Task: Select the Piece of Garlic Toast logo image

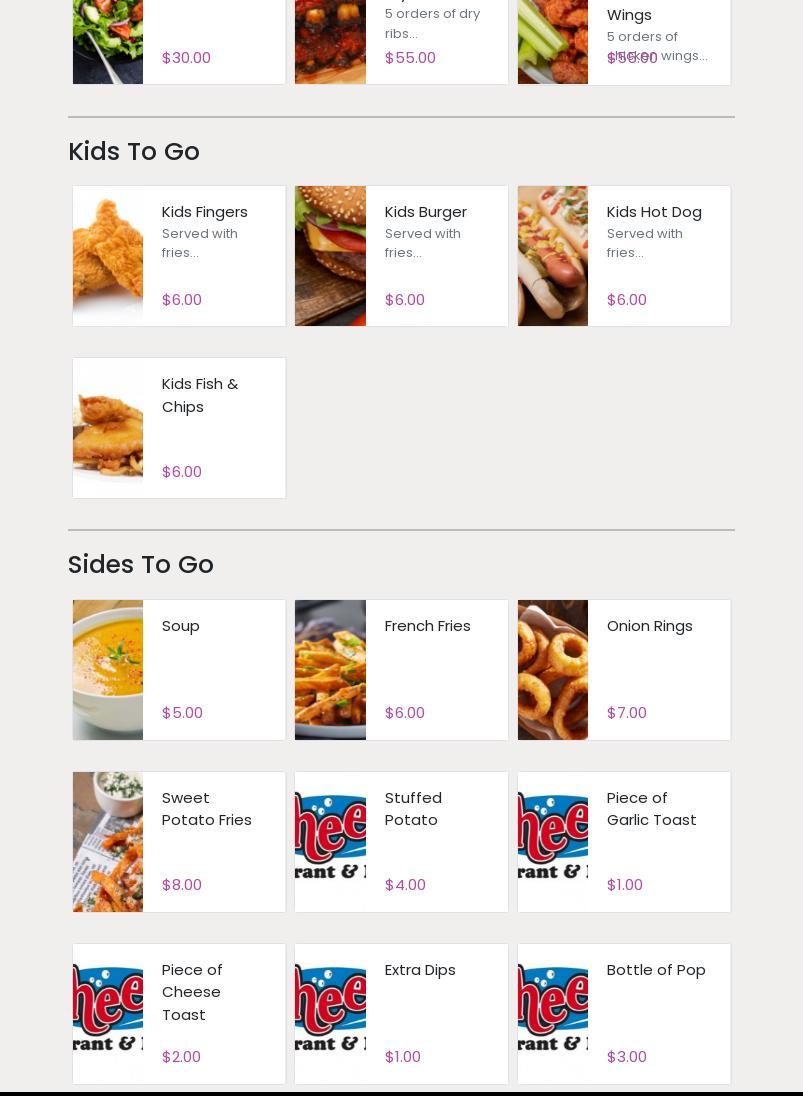Action: pyautogui.click(x=553, y=842)
